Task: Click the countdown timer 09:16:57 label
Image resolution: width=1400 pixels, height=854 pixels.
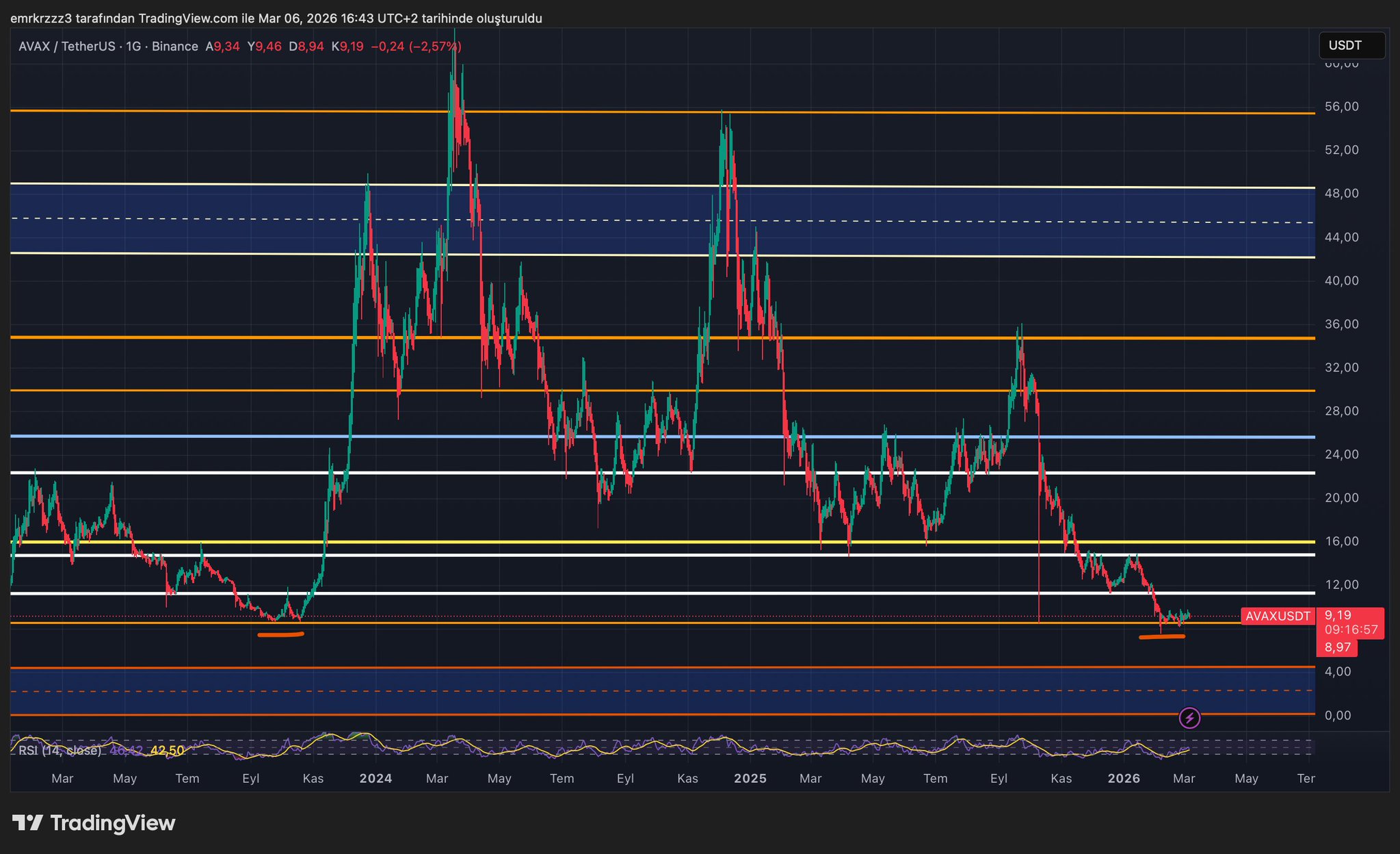Action: [1351, 630]
